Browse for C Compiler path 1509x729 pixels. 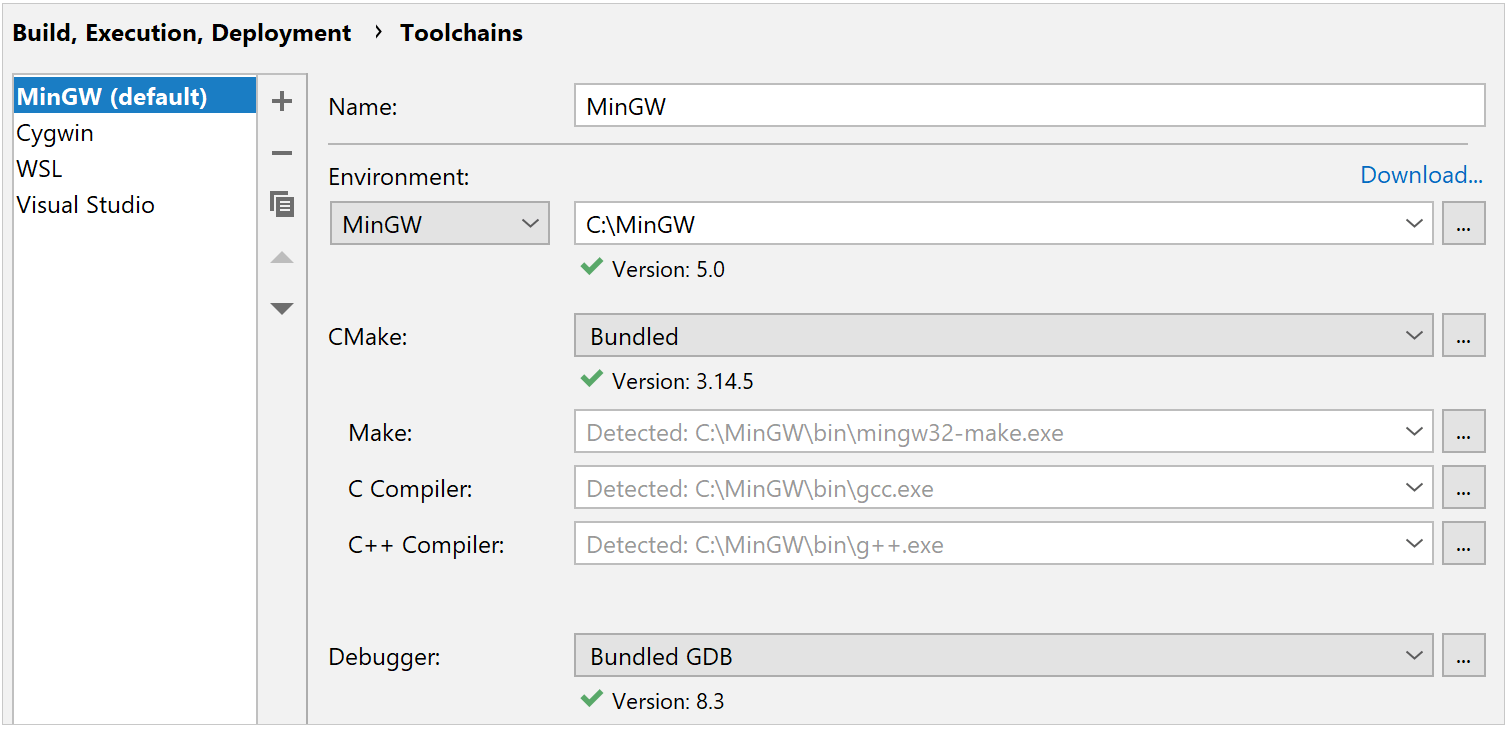pyautogui.click(x=1463, y=487)
